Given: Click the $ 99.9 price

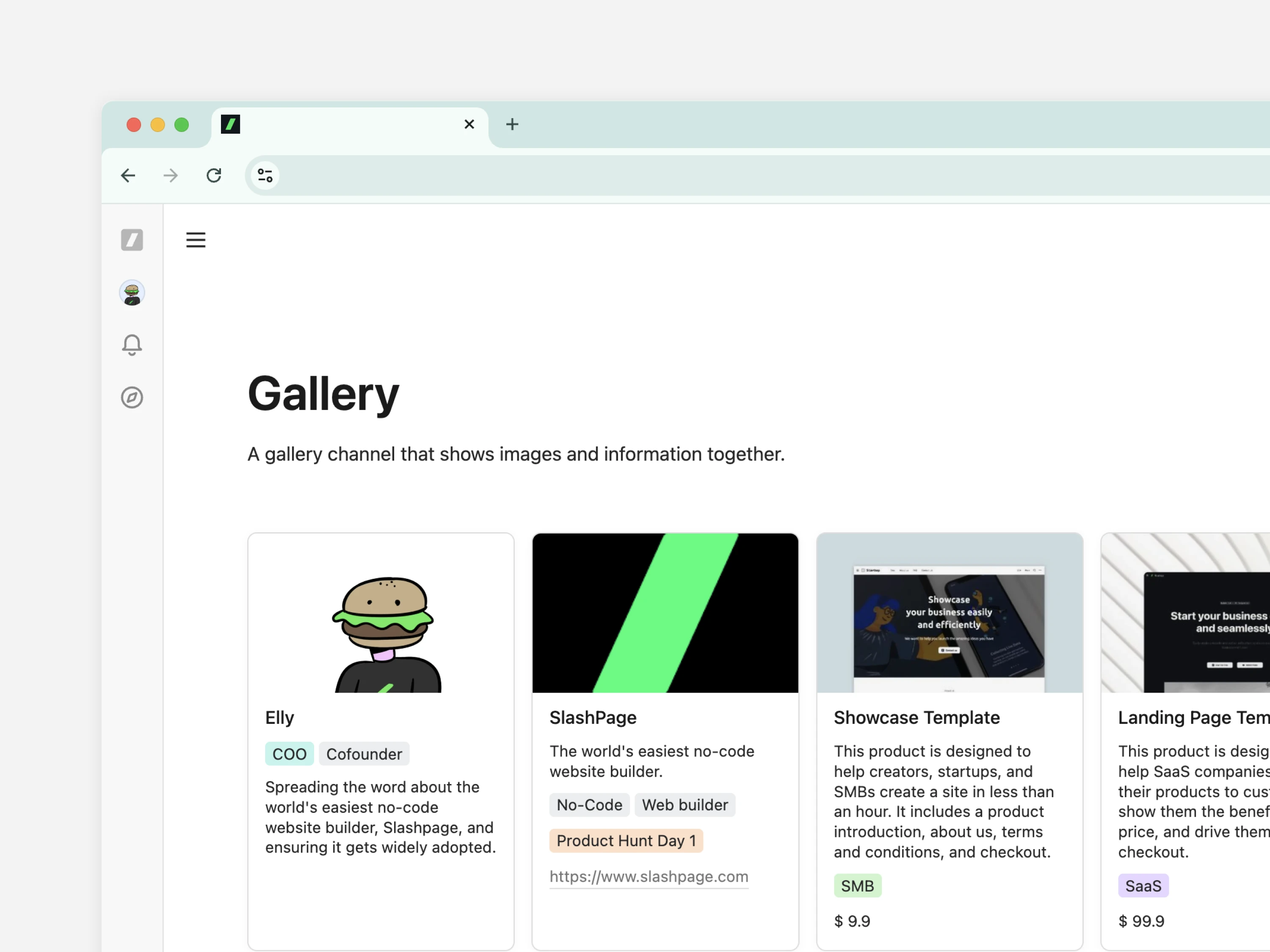Looking at the screenshot, I should click(x=1141, y=921).
